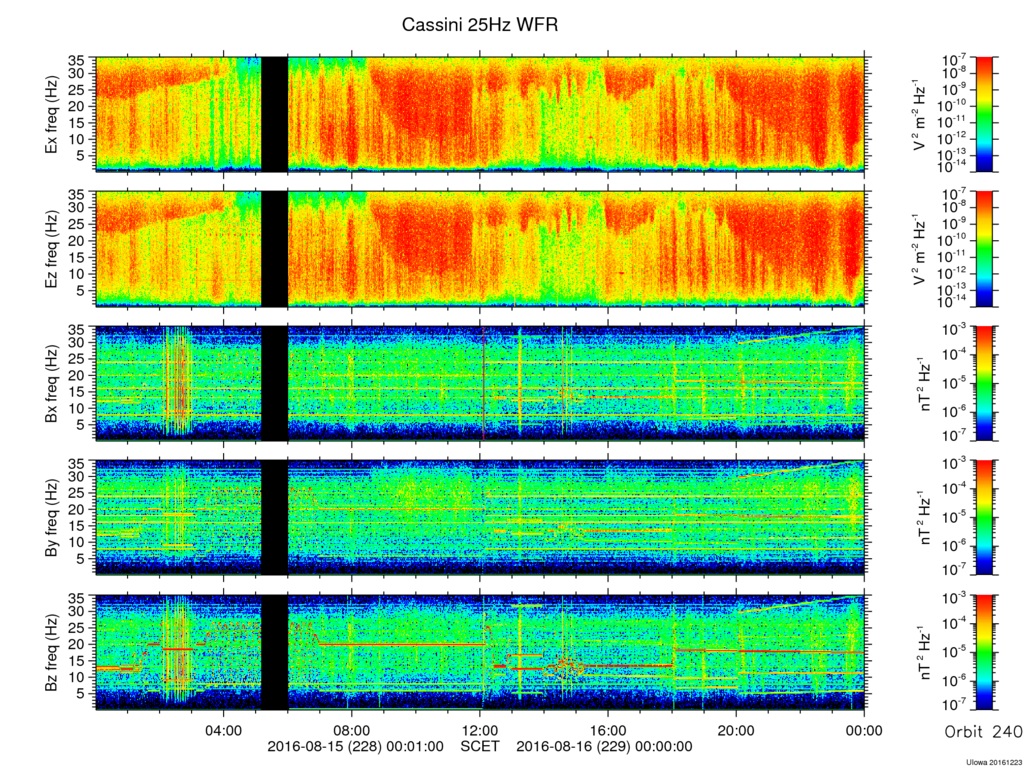Screen dimensions: 1024x767
Task: Click the "35" tick on the Ex frequency axis
Action: 77,61
